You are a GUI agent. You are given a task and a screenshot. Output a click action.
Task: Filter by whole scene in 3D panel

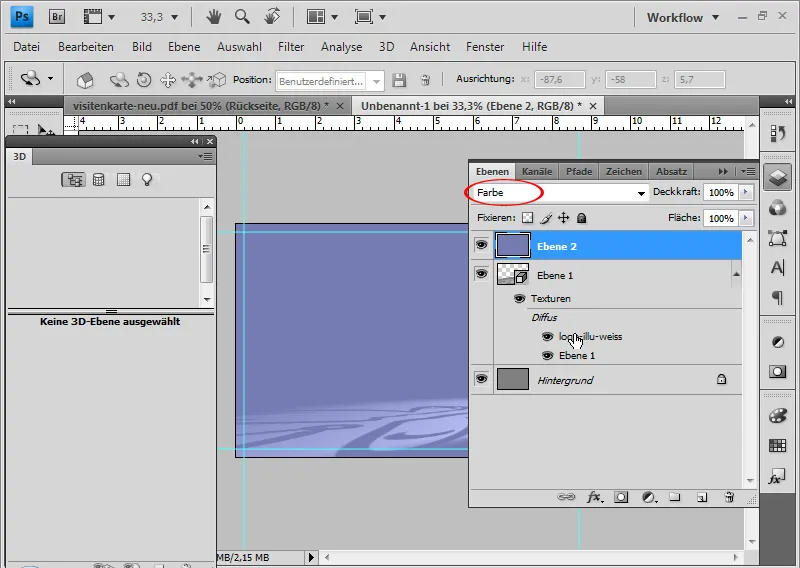(73, 180)
